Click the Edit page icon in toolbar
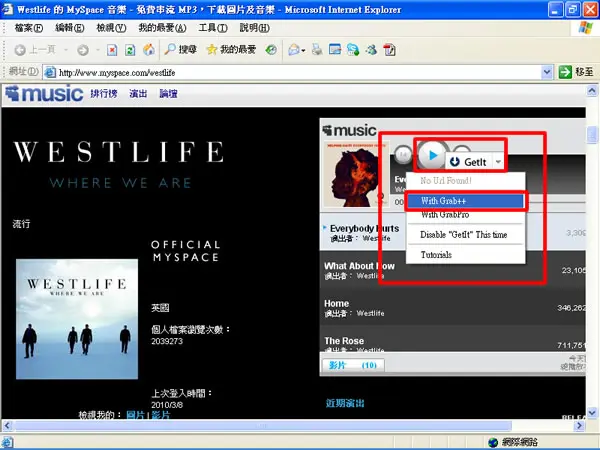The image size is (600, 450). (335, 50)
